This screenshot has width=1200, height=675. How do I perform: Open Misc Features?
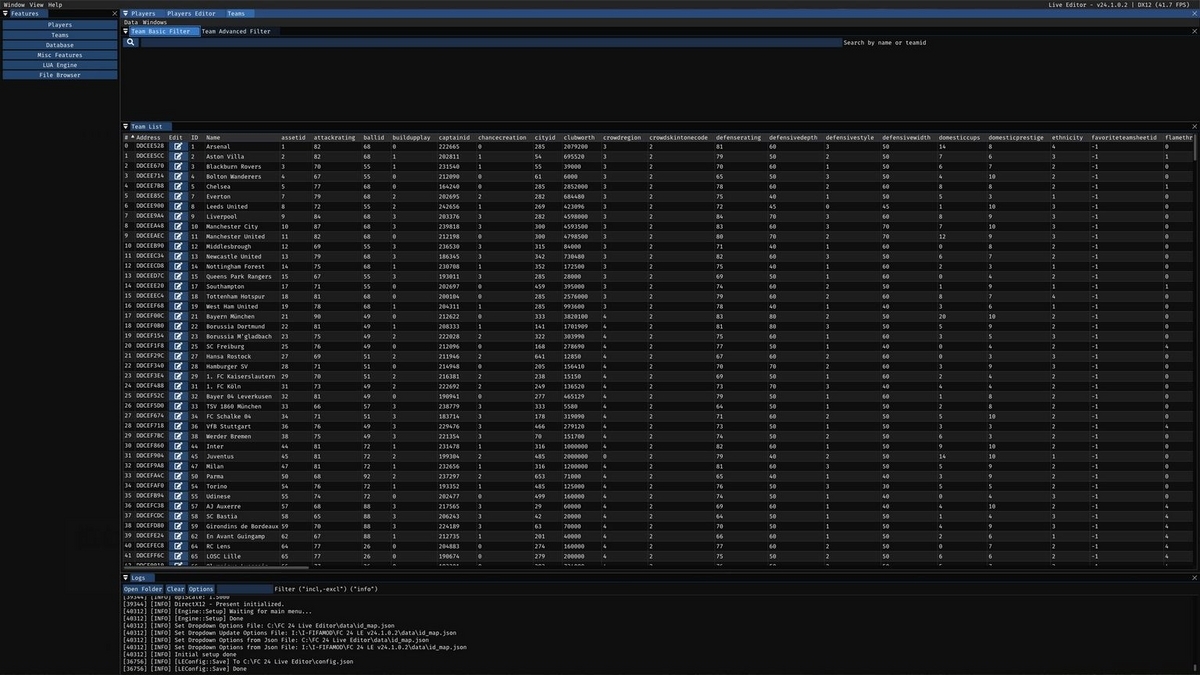[60, 55]
